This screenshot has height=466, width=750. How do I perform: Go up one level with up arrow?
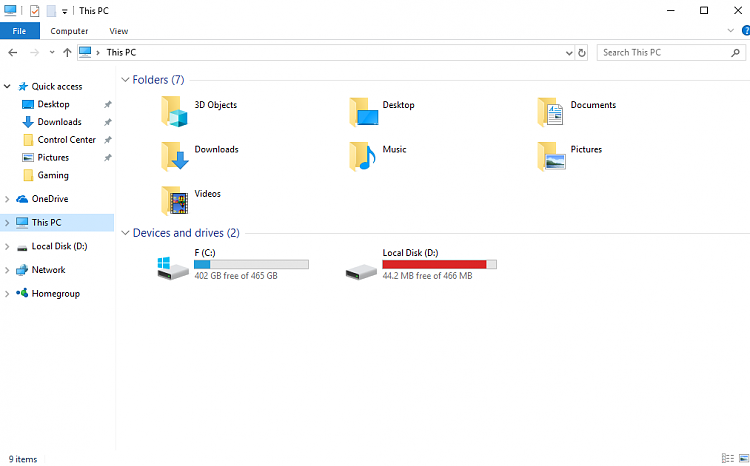[67, 53]
